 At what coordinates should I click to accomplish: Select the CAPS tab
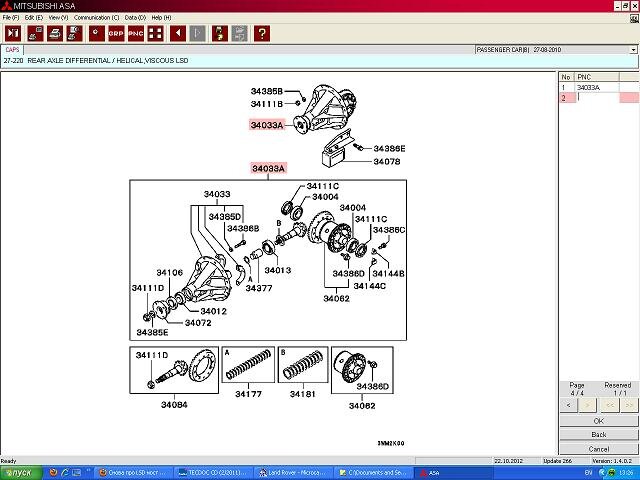[x=13, y=49]
